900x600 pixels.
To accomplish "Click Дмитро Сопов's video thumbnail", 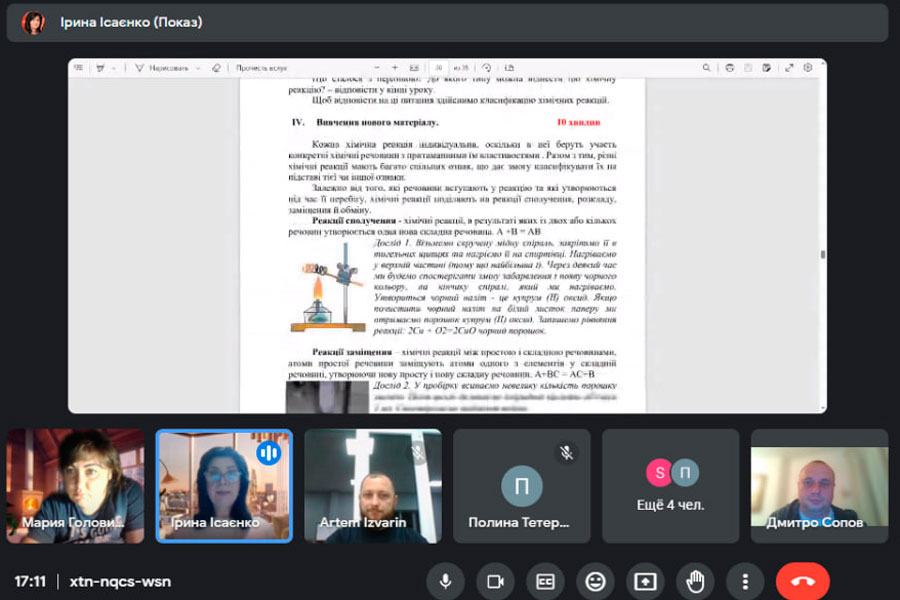I will click(819, 486).
